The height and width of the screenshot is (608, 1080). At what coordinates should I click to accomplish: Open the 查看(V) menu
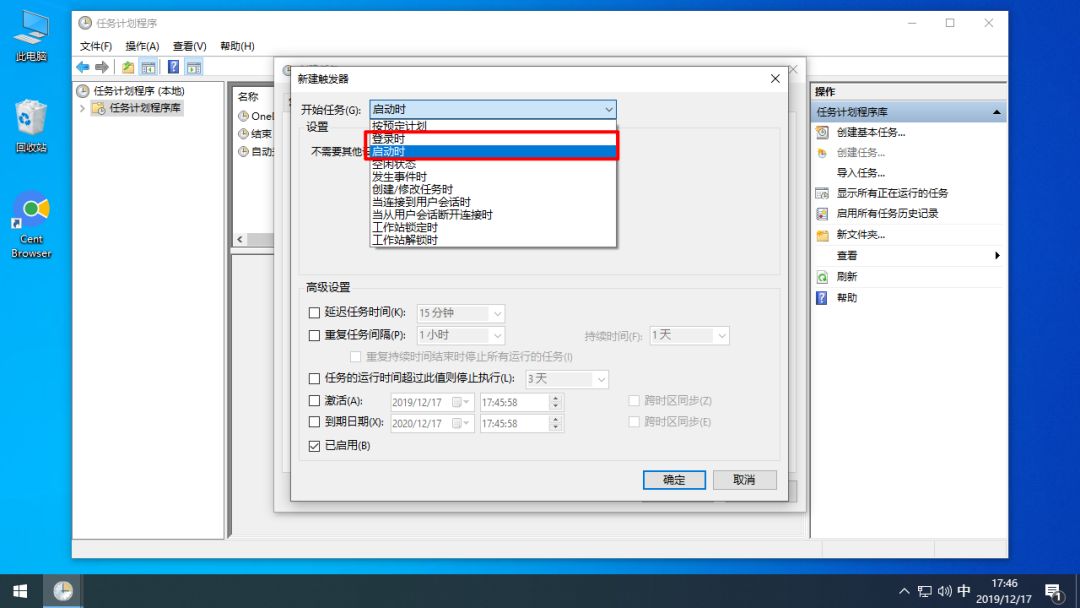pyautogui.click(x=189, y=45)
